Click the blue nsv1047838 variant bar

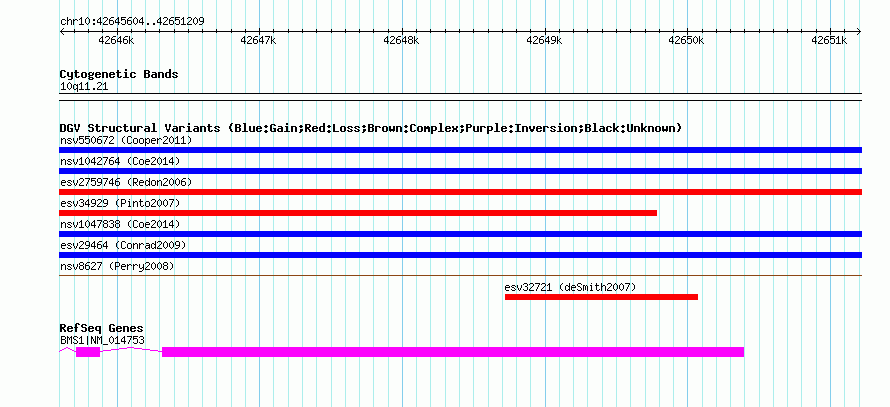pos(460,234)
